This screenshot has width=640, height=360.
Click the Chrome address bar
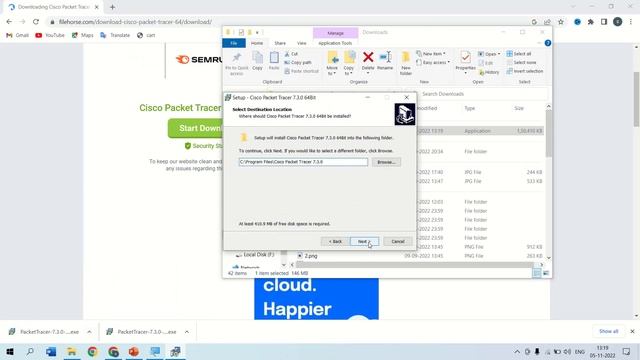tap(286, 22)
